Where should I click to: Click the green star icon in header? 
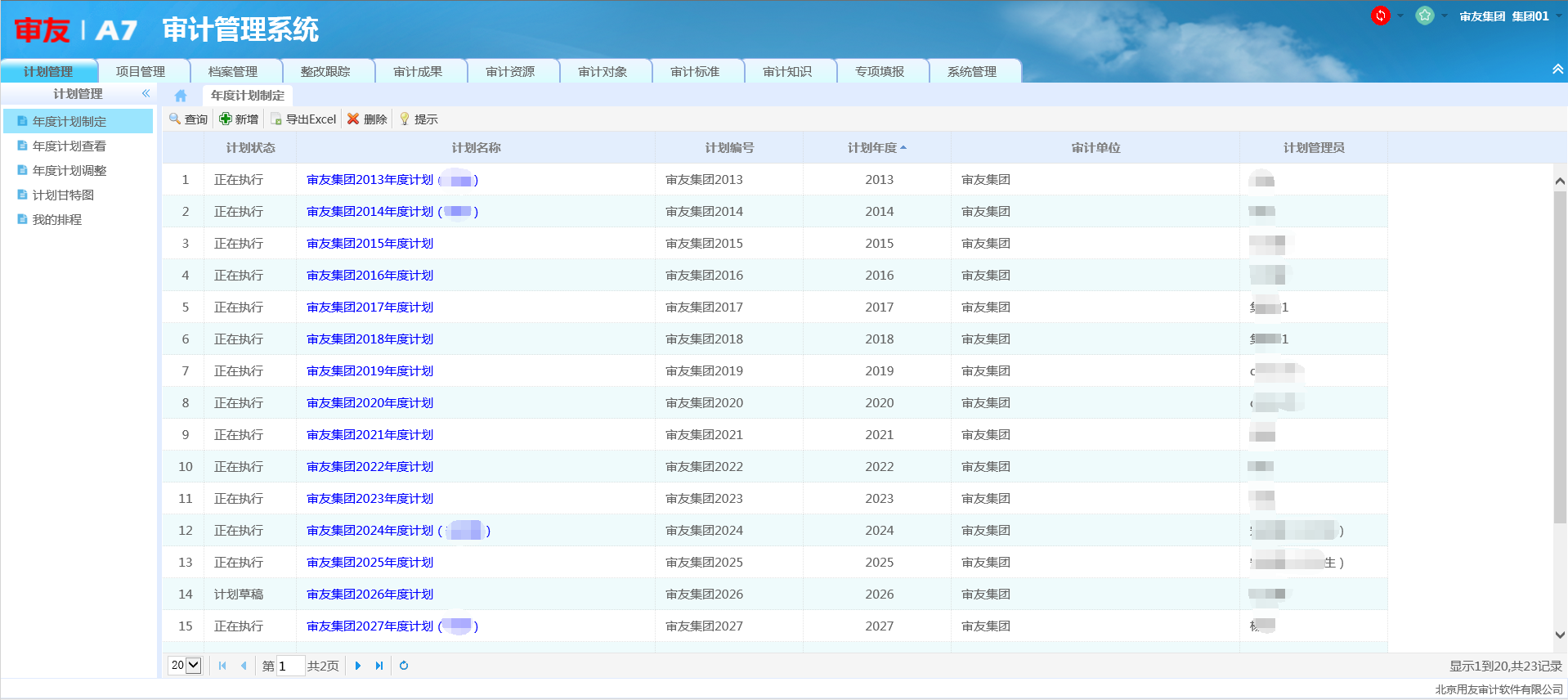[1425, 16]
